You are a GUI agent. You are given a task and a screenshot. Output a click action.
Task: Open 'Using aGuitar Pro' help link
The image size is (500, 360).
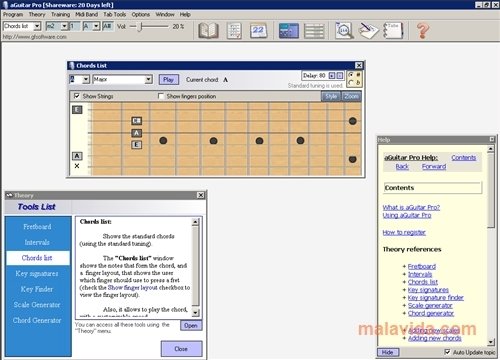[407, 215]
